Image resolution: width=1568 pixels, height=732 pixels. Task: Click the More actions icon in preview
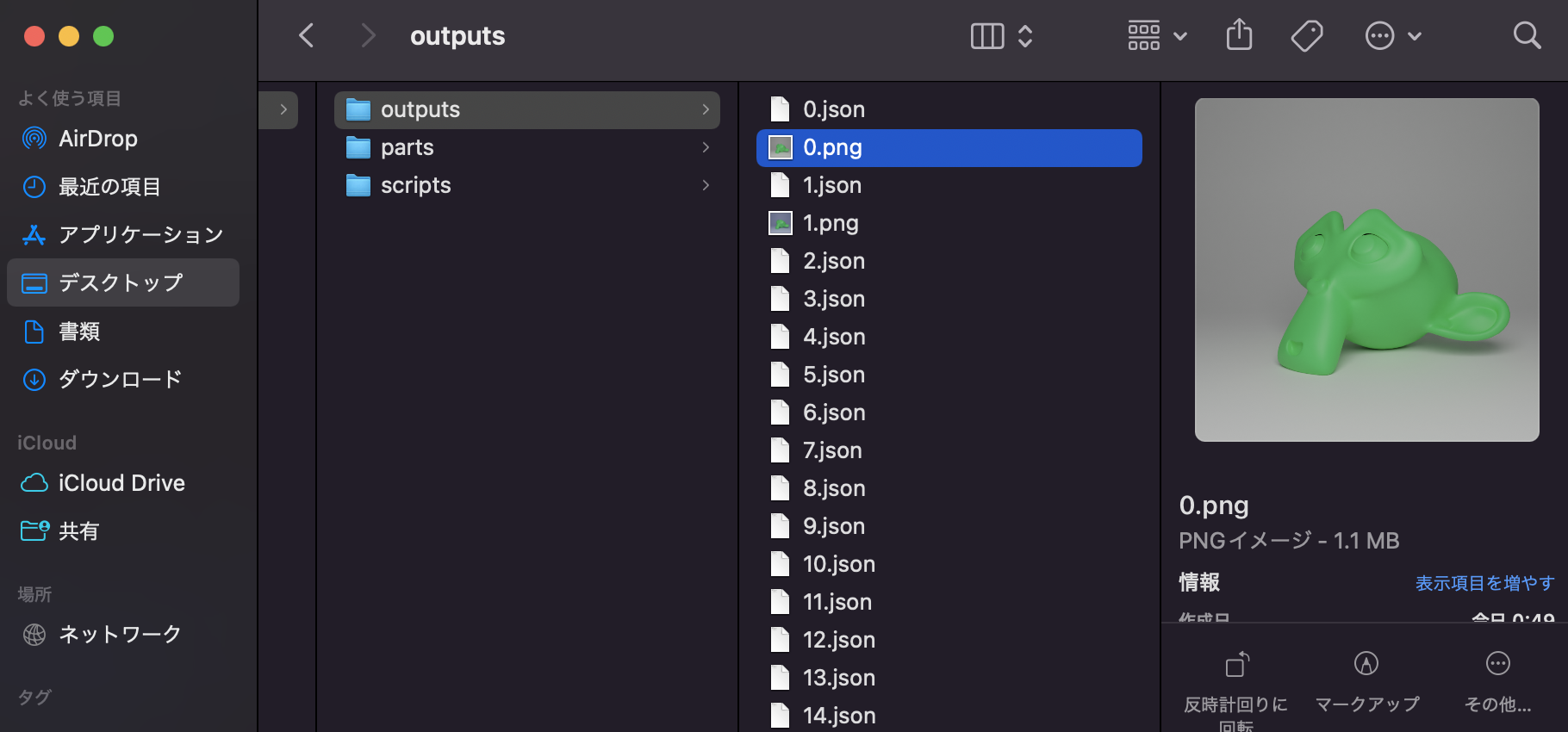pos(1497,664)
